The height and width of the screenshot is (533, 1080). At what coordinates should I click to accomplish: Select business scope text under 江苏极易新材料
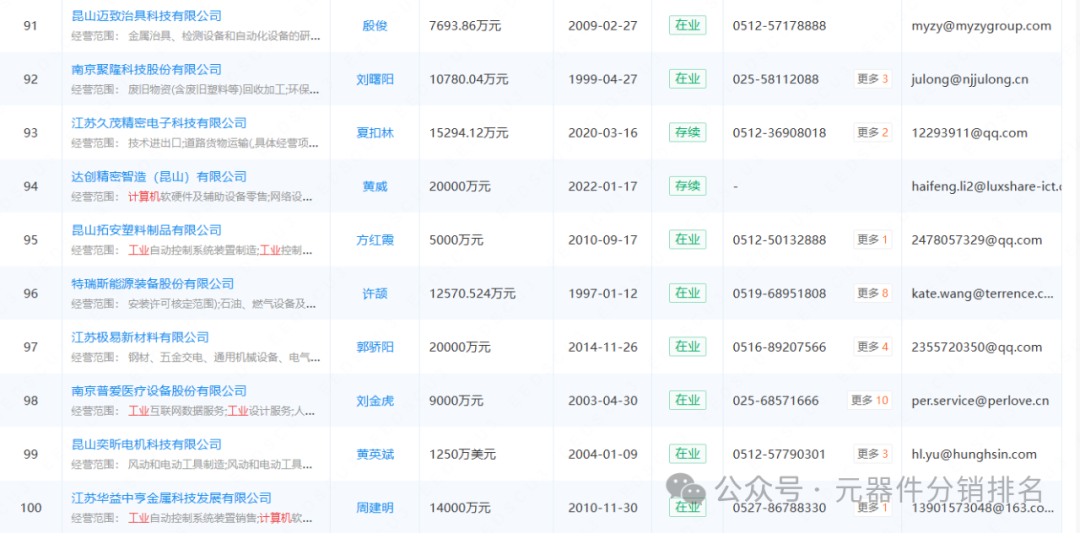tap(196, 357)
